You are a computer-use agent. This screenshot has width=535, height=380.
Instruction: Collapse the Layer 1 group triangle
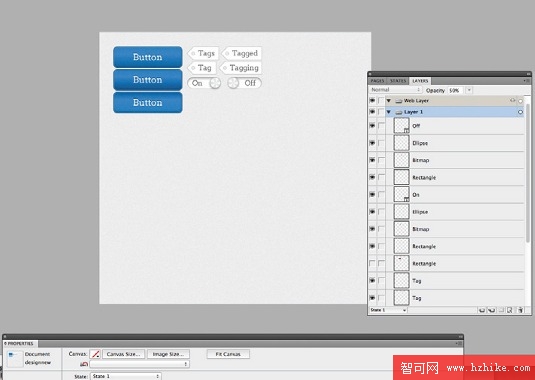pyautogui.click(x=389, y=112)
